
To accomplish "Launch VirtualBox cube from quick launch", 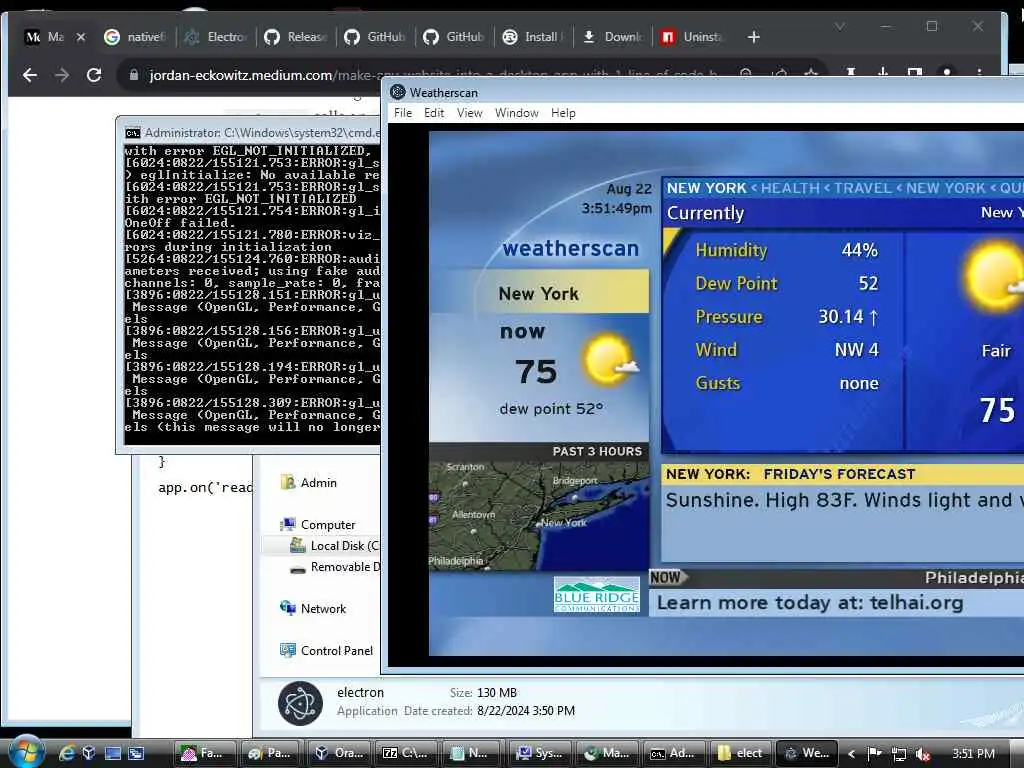I will (x=89, y=753).
